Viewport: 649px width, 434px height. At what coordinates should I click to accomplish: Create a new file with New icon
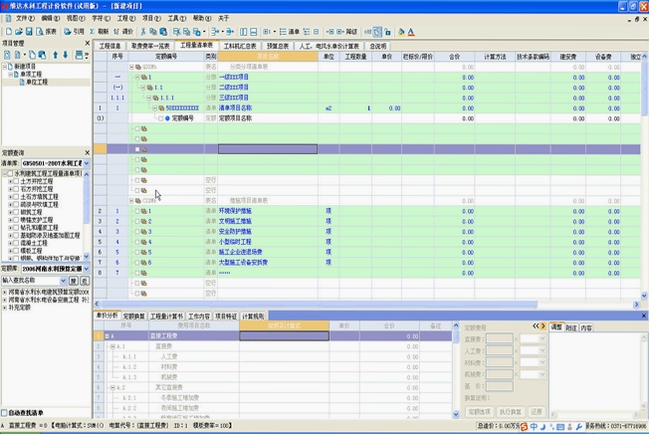pos(9,31)
